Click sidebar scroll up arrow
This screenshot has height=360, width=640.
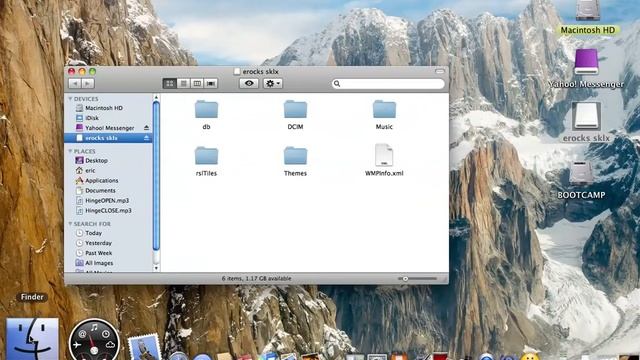point(156,97)
